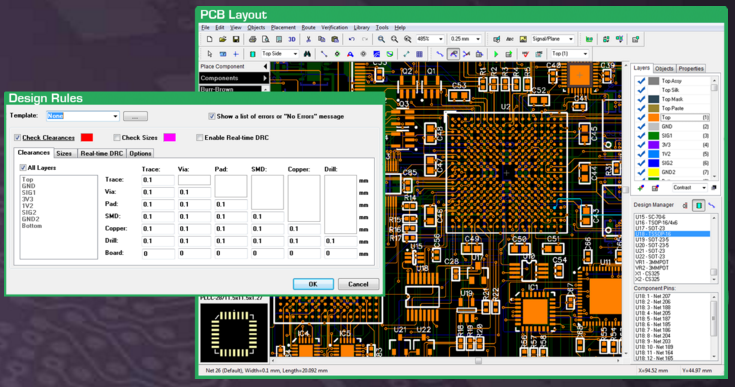Zoom to window icon beside zoom percentage

click(x=407, y=39)
